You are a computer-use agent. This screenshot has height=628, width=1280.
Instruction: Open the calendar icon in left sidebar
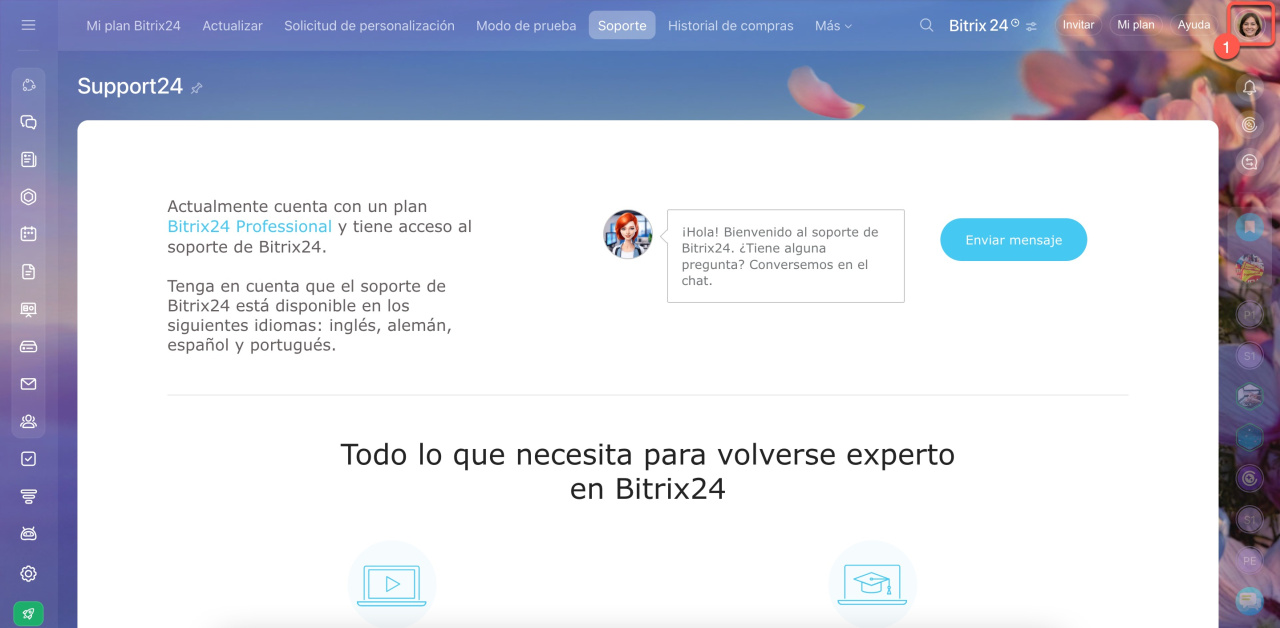(28, 234)
